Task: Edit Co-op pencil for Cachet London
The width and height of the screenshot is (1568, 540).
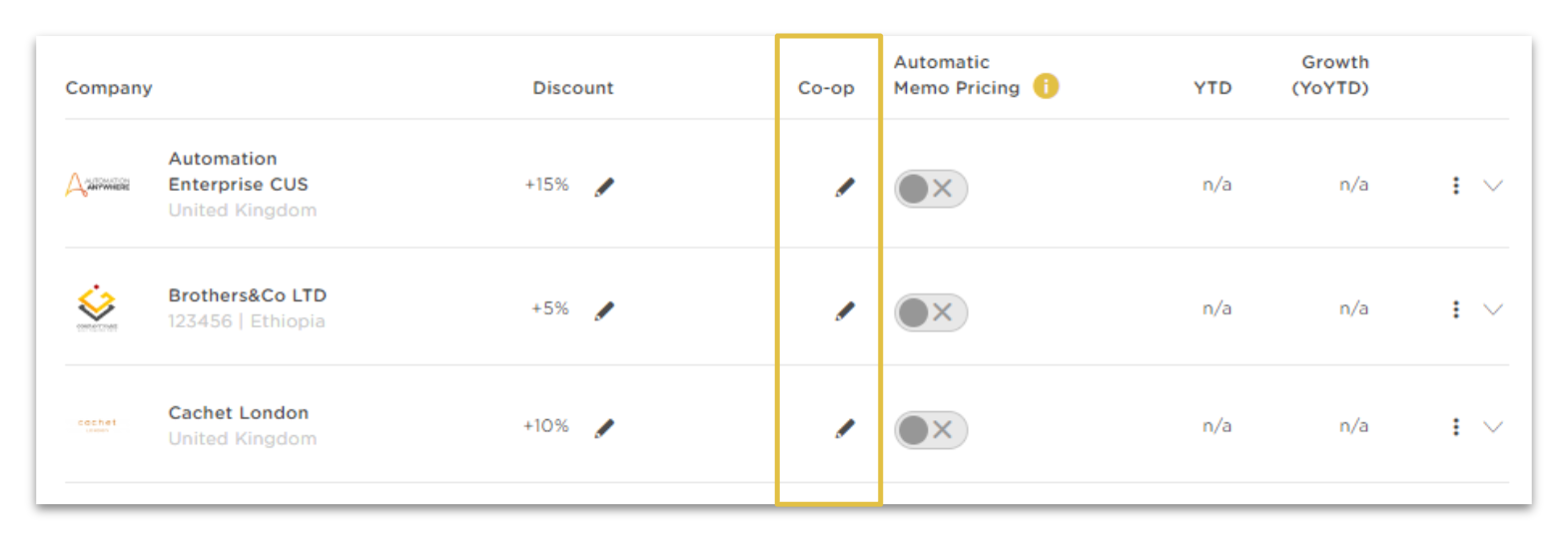Action: 845,428
